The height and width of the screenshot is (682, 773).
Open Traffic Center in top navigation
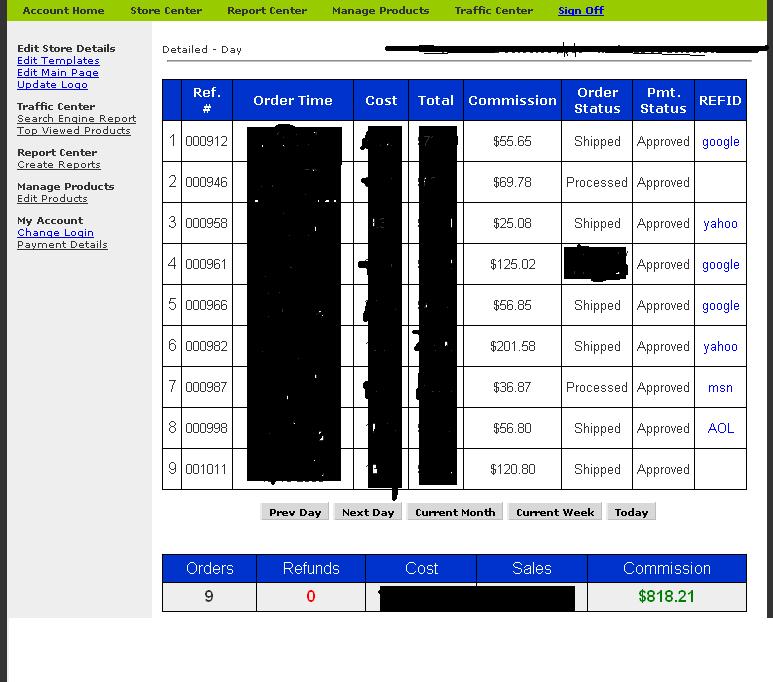pyautogui.click(x=494, y=11)
